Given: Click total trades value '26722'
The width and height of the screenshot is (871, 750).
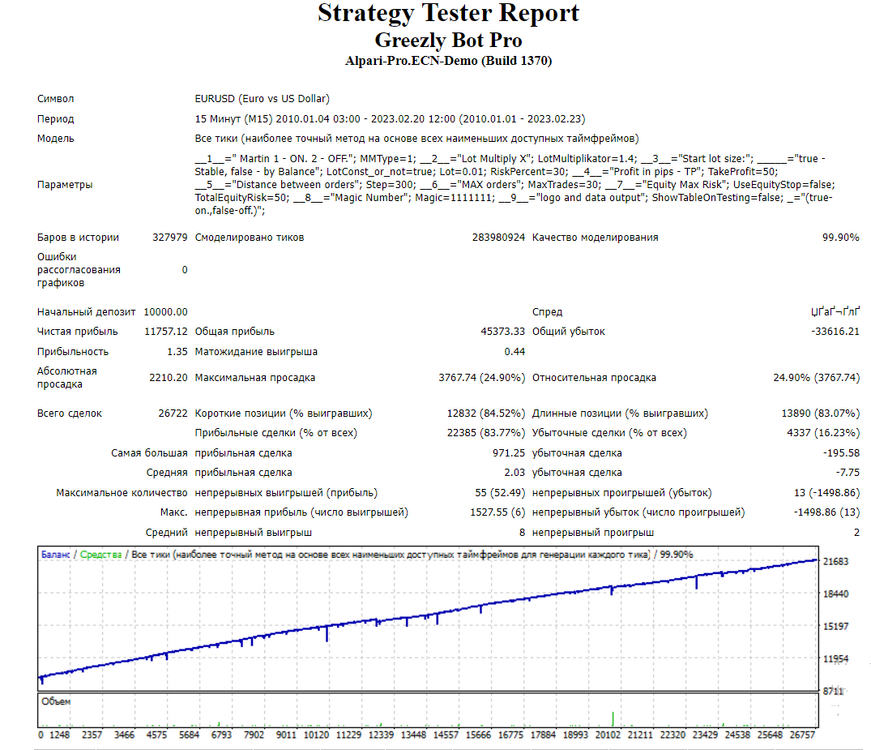Looking at the screenshot, I should coord(173,413).
